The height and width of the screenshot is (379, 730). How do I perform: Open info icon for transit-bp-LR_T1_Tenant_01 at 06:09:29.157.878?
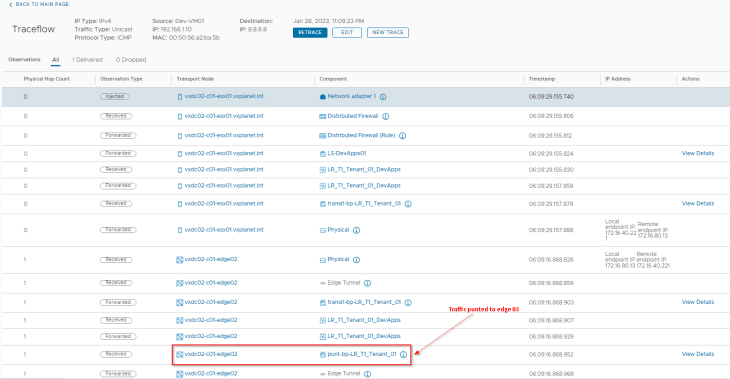(x=408, y=204)
